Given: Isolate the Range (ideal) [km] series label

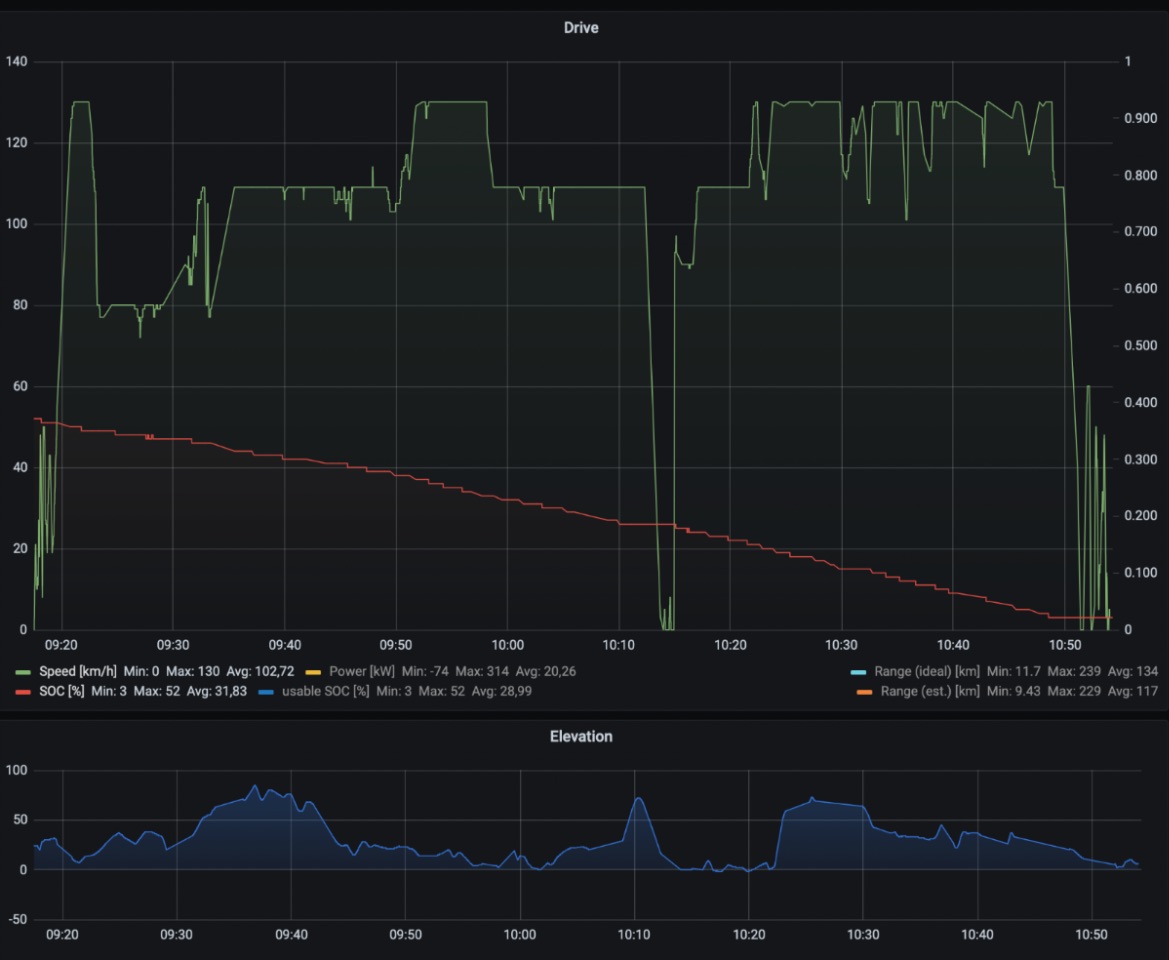Looking at the screenshot, I should pyautogui.click(x=927, y=671).
